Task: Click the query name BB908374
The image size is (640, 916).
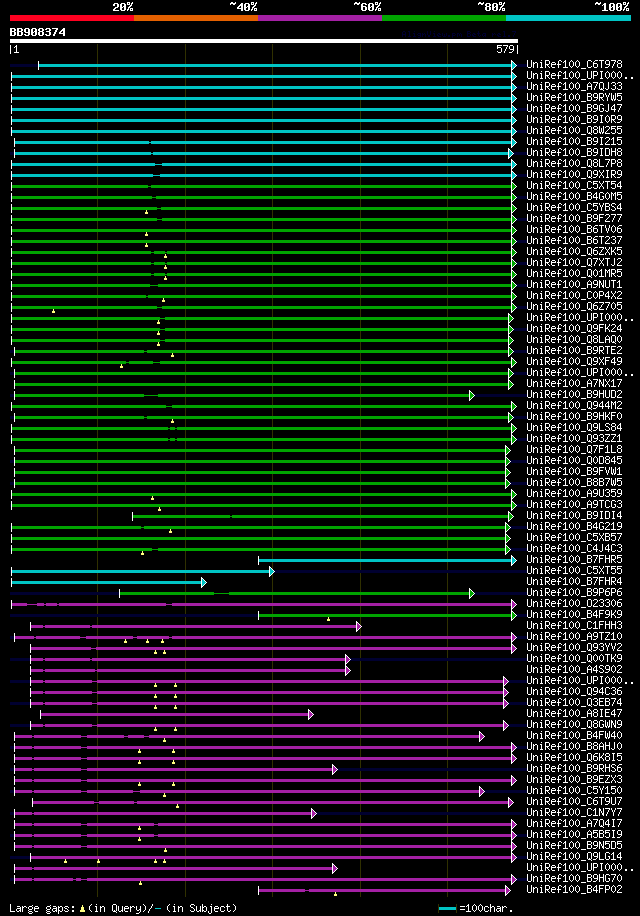Action: pyautogui.click(x=37, y=32)
